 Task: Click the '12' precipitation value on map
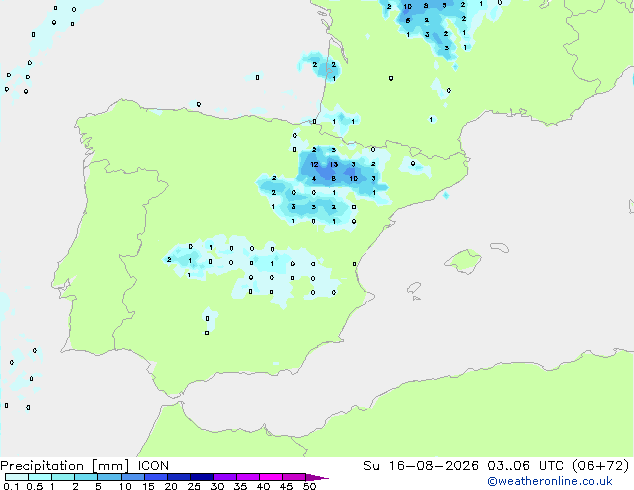(x=314, y=165)
